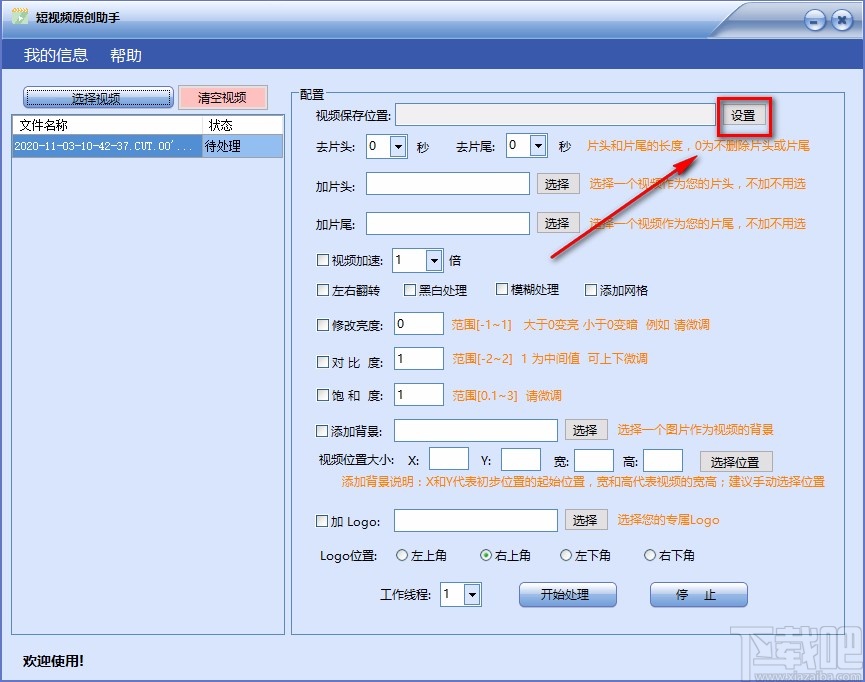The image size is (865, 682).
Task: Click the 设置 button for save location
Action: tap(743, 115)
